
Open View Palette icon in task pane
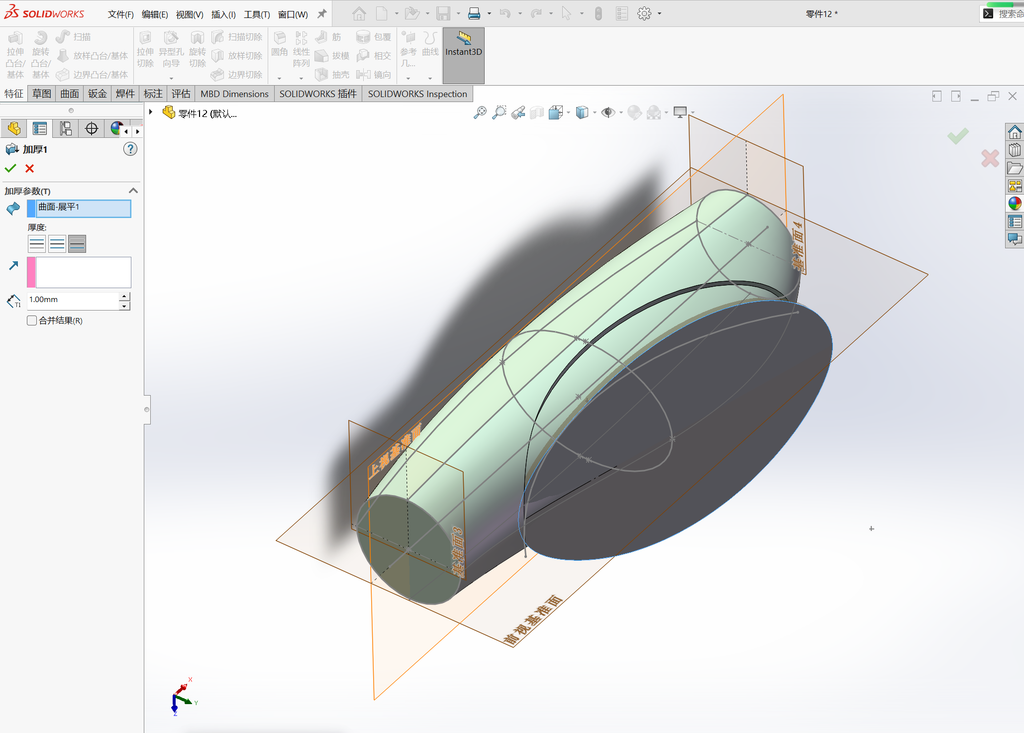click(1014, 186)
